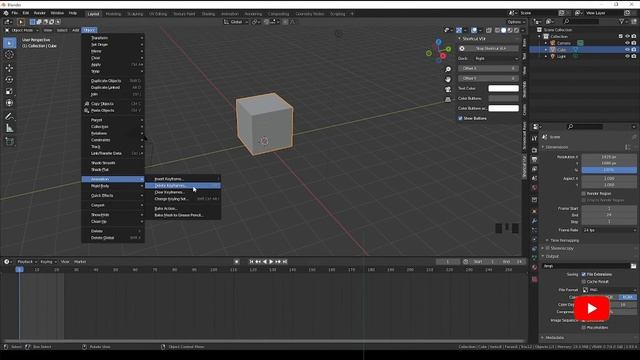Screen dimensions: 640x360
Task: Enable the Cache Result checkbox
Action: point(584,282)
